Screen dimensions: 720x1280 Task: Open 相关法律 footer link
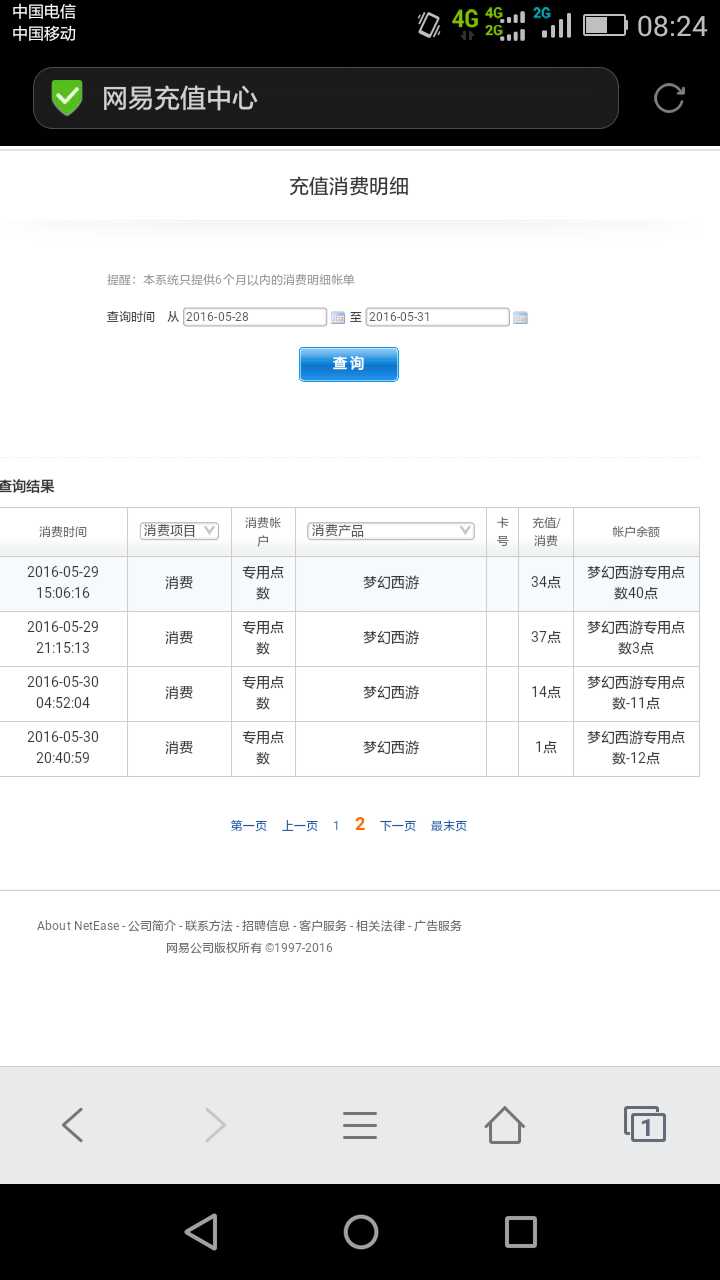pos(381,926)
